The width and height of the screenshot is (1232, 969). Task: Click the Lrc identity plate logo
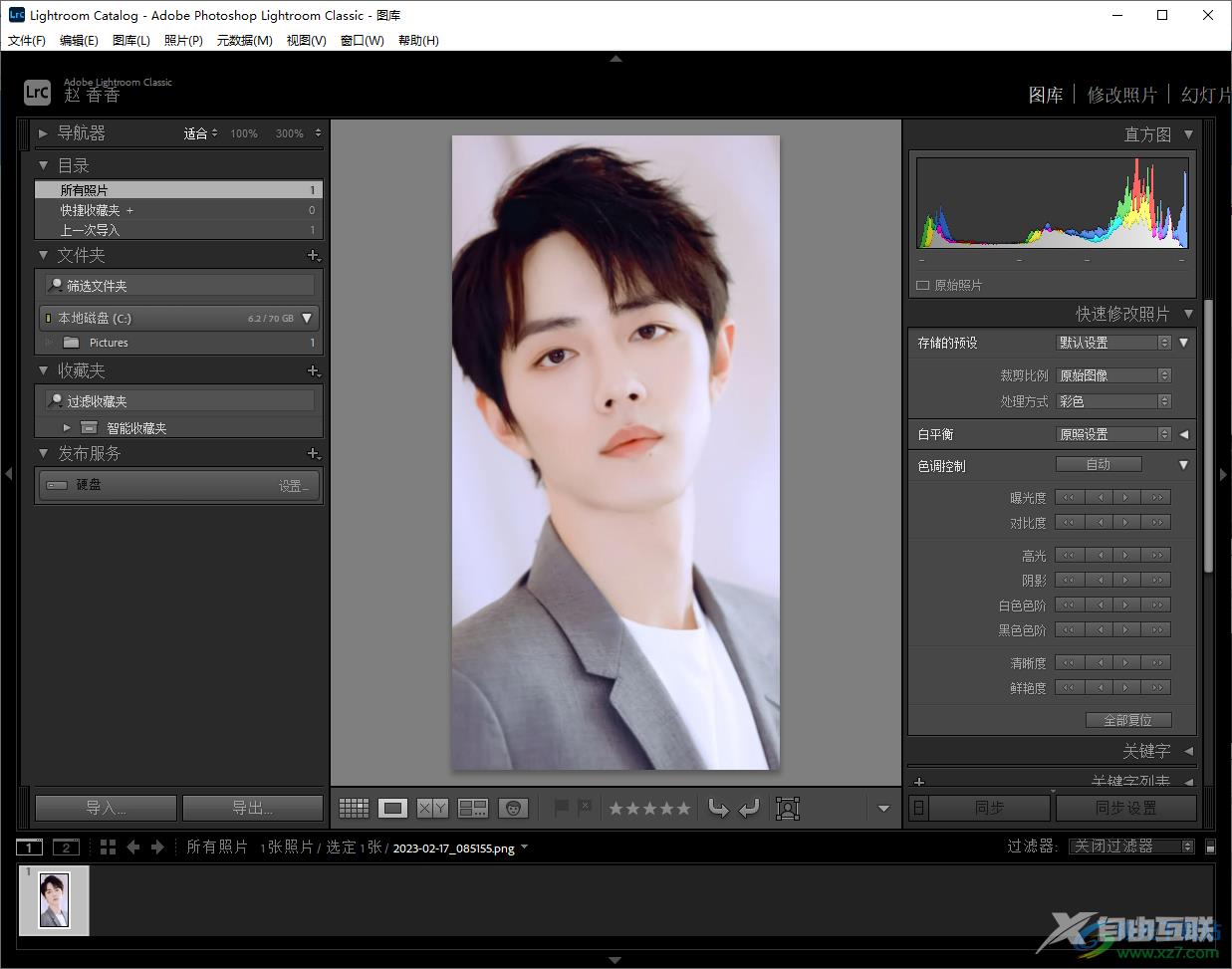point(37,93)
